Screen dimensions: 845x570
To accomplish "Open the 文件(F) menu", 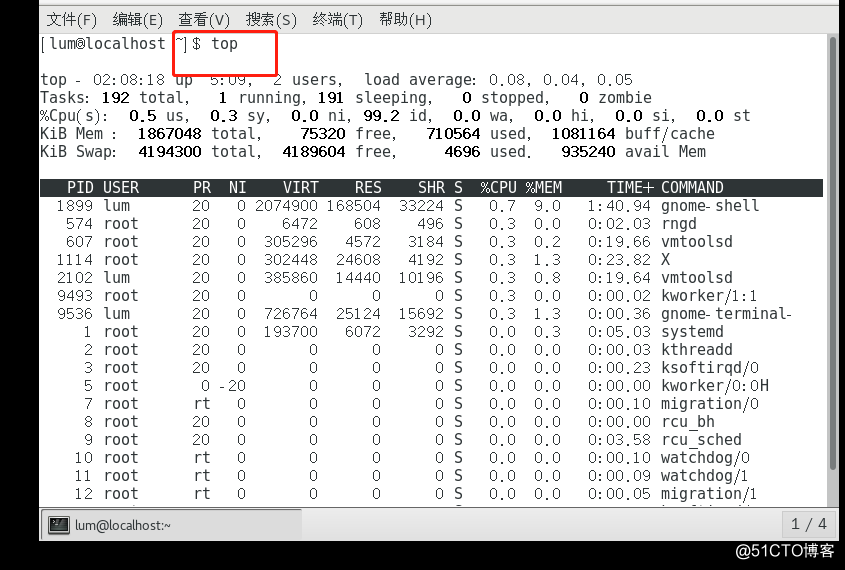I will (x=71, y=20).
